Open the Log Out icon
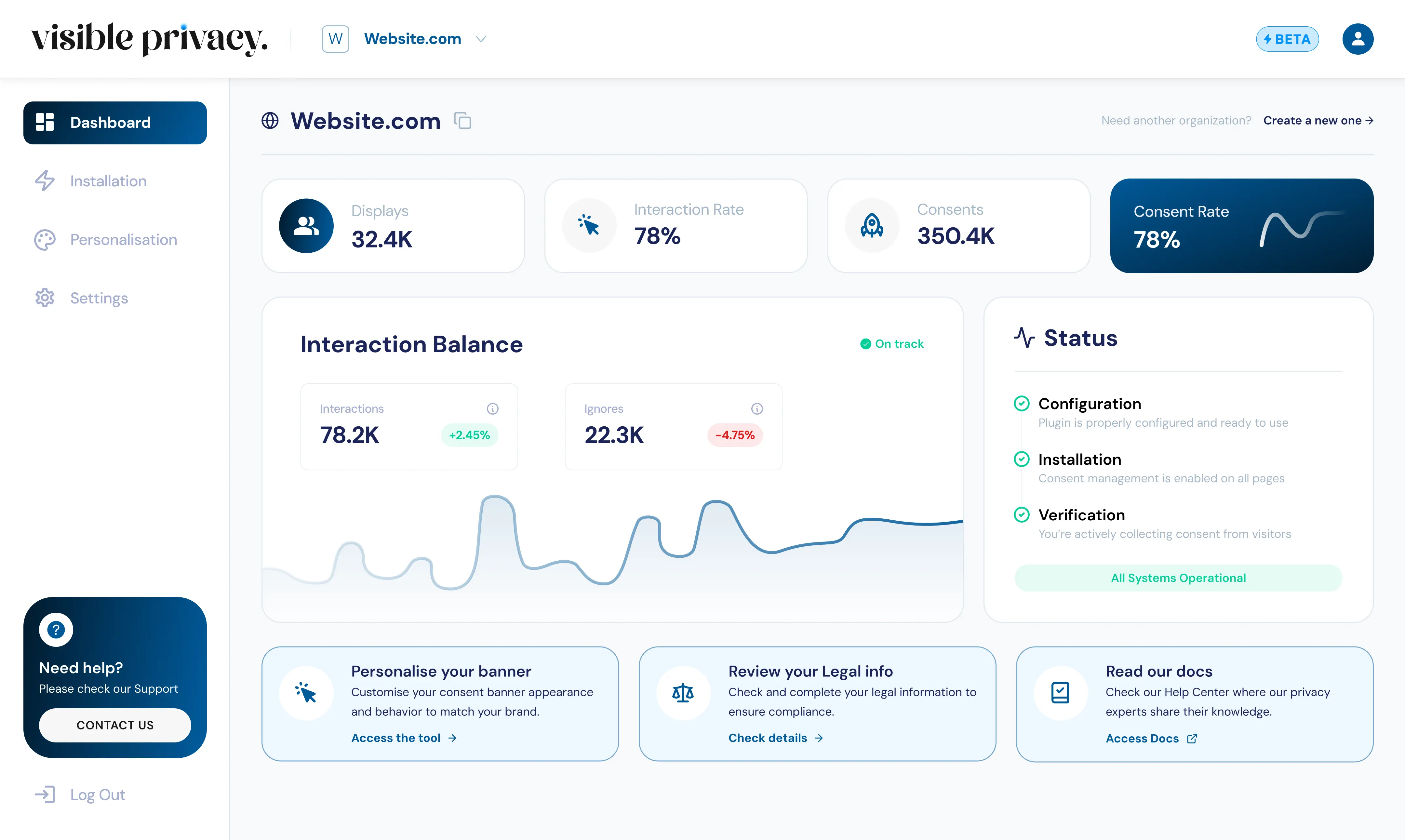Image resolution: width=1405 pixels, height=840 pixels. (45, 794)
